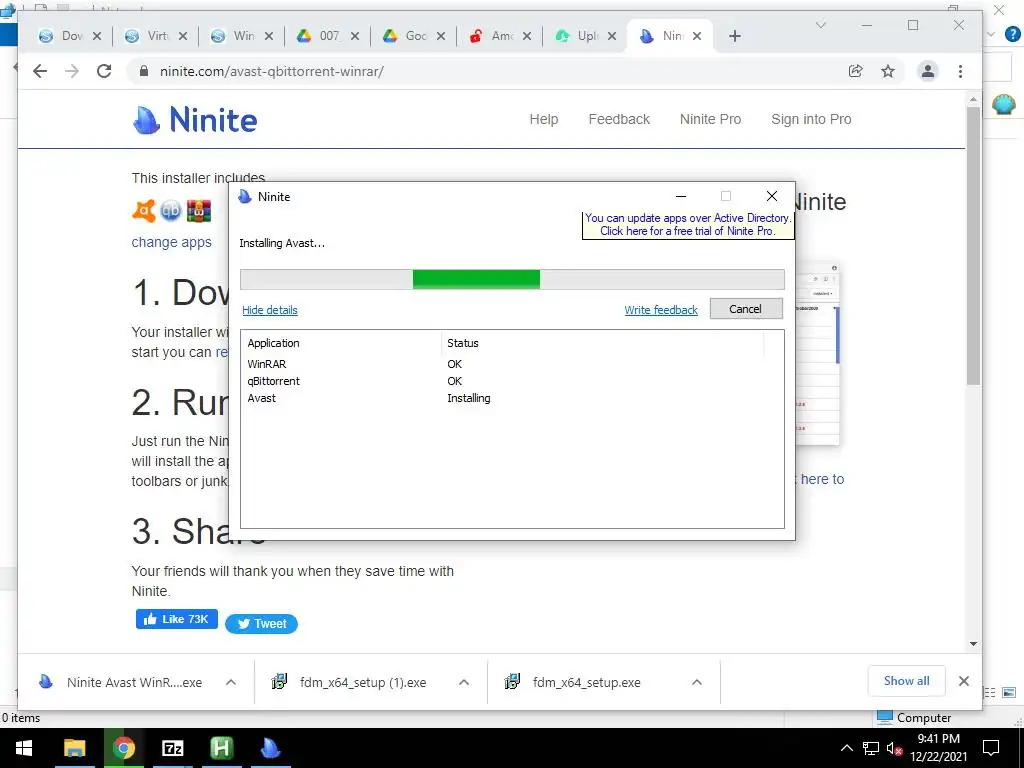
Task: Click the Avast icon under installer includes
Action: pos(144,210)
